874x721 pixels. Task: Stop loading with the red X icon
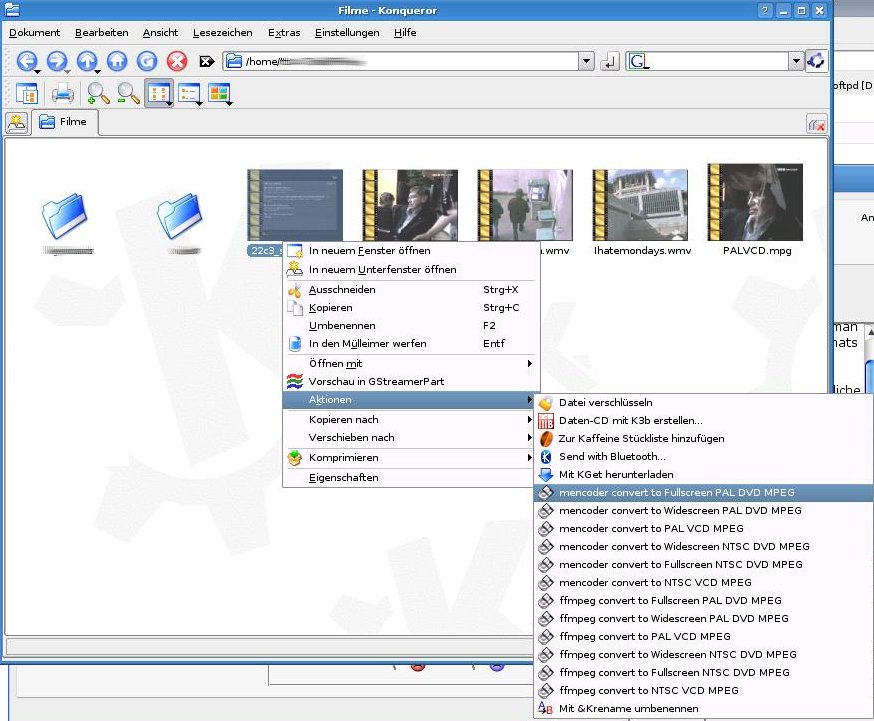point(177,61)
